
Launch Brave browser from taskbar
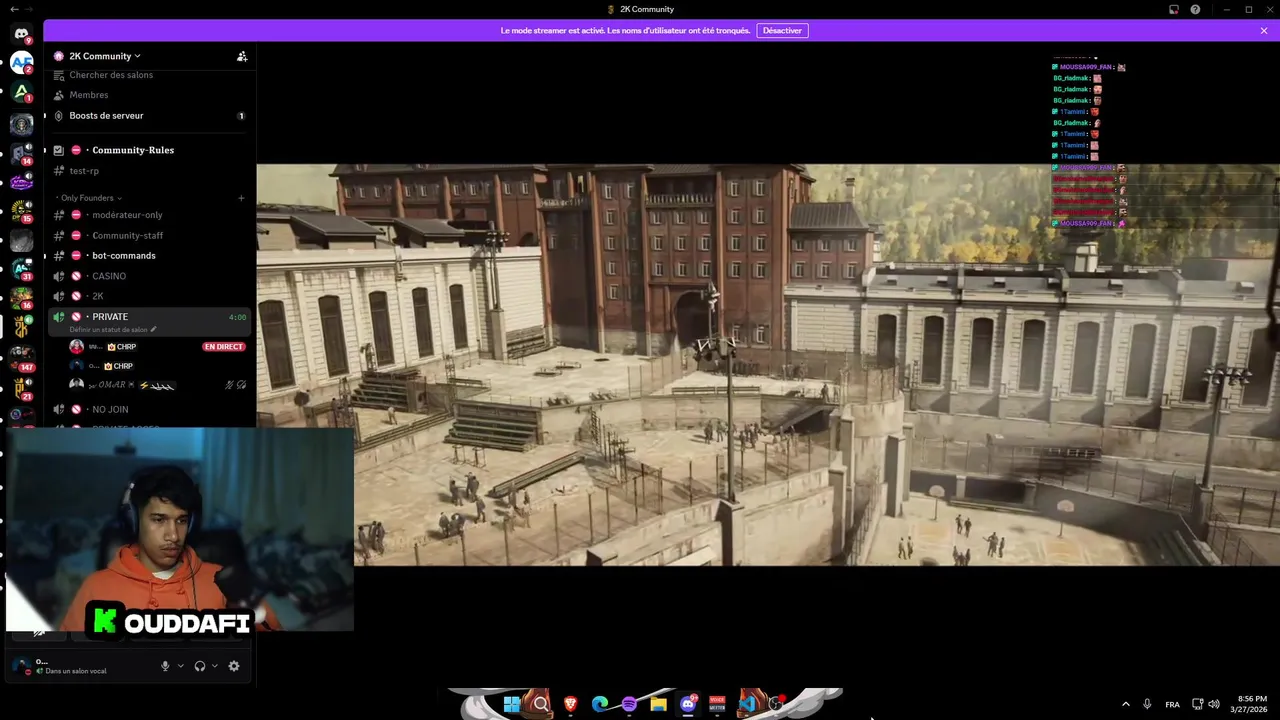click(571, 704)
